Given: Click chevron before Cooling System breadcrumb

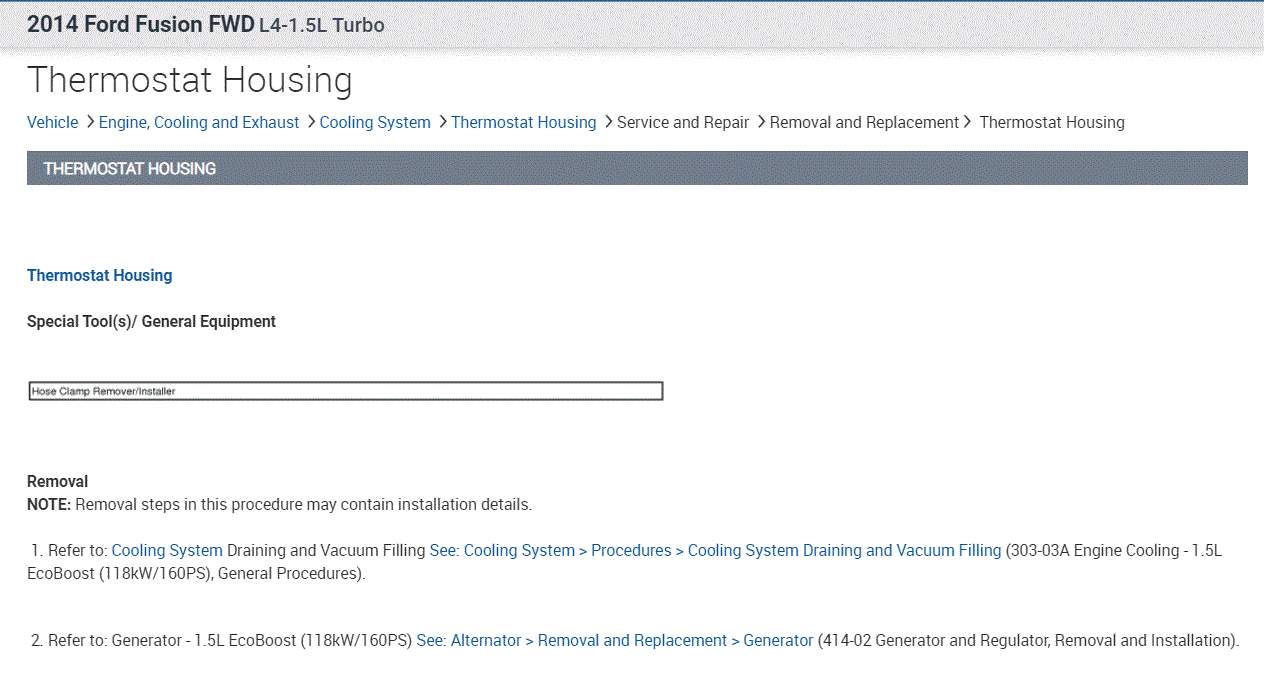Looking at the screenshot, I should tap(311, 122).
